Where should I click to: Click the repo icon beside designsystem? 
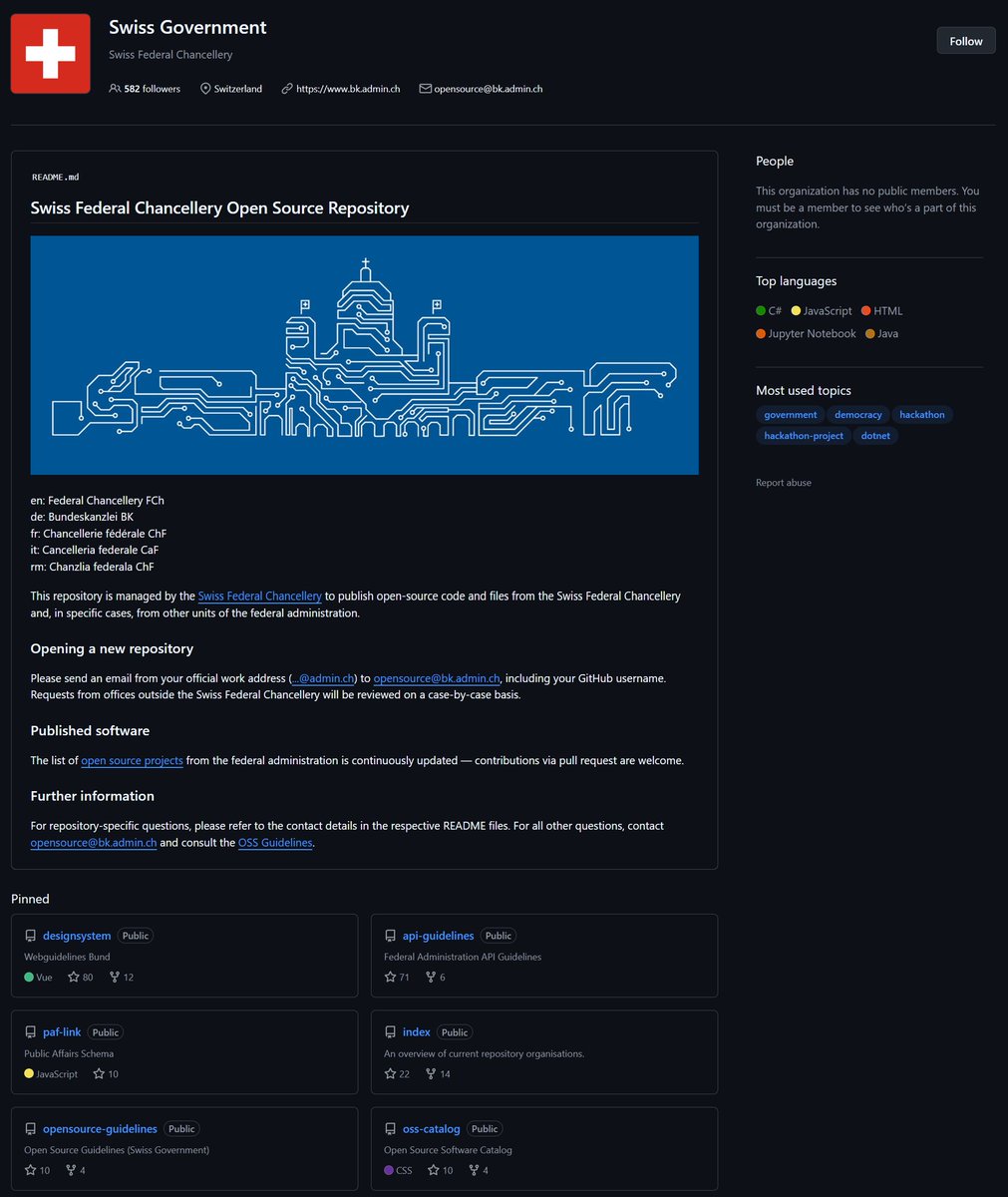click(31, 936)
